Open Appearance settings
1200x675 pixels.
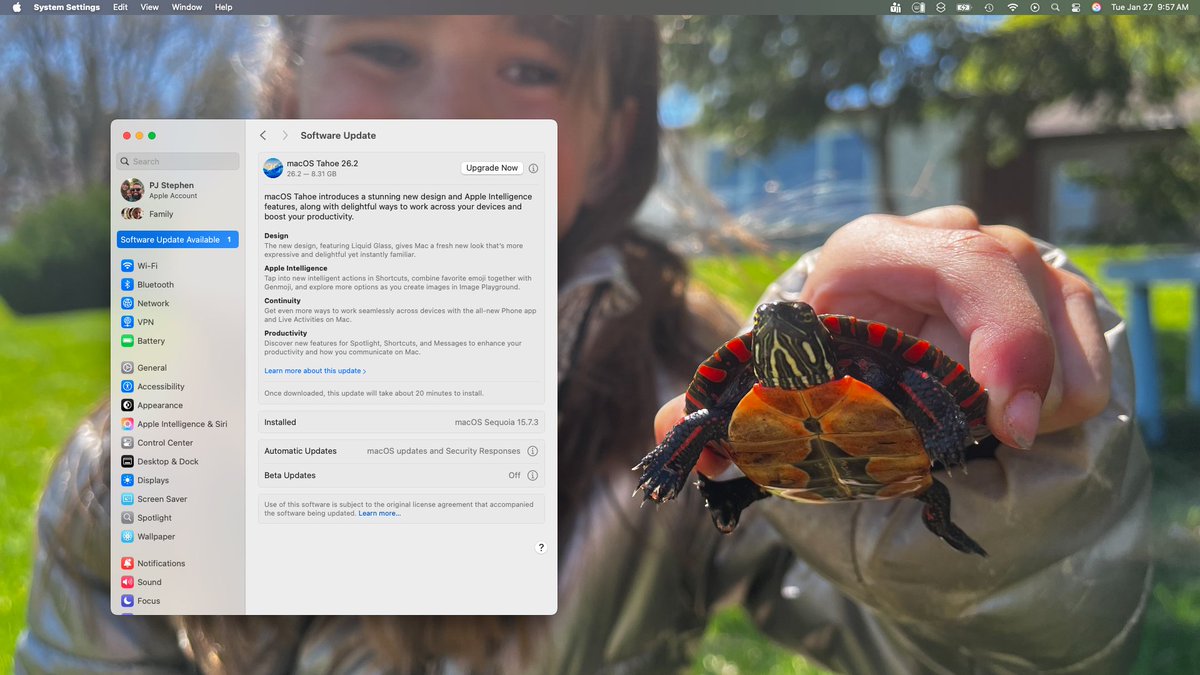(x=178, y=405)
